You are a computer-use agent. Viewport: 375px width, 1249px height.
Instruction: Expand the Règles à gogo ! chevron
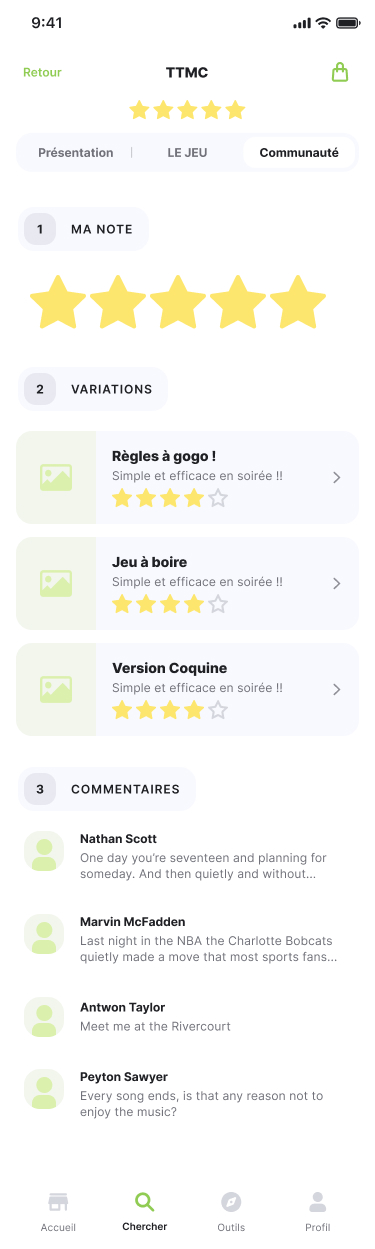[x=337, y=478]
